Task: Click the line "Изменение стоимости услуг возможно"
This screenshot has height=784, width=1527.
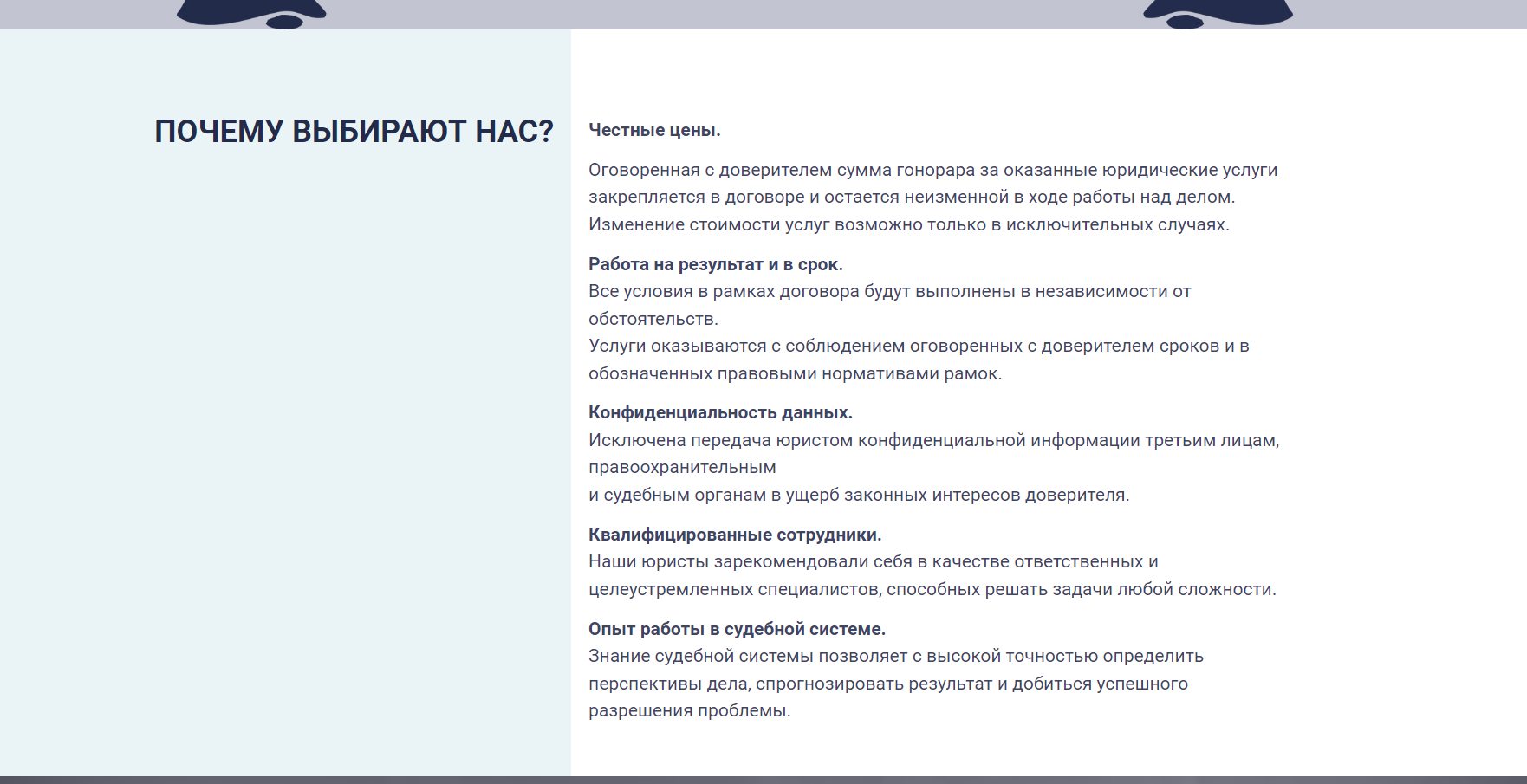Action: (908, 224)
